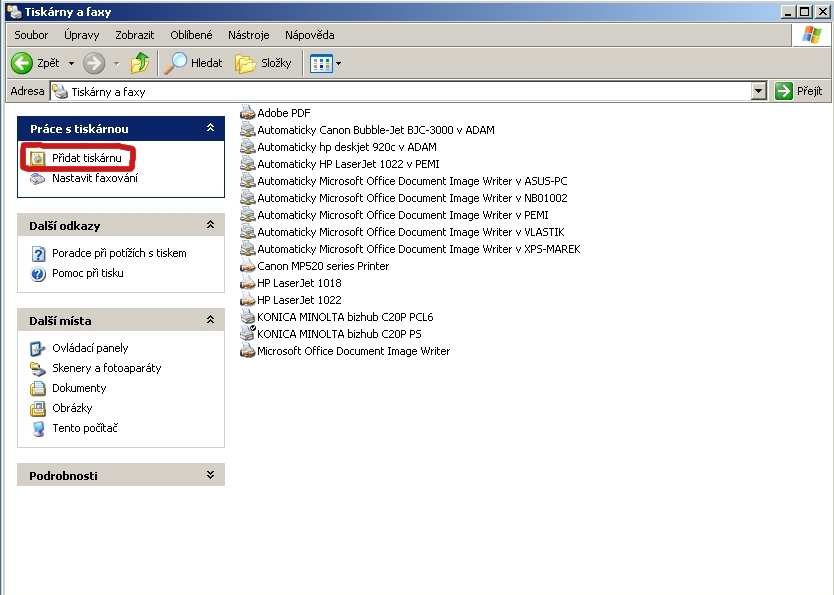Click the Nastavit faxování fax icon
Screen dimensions: 834x595
pos(37,179)
